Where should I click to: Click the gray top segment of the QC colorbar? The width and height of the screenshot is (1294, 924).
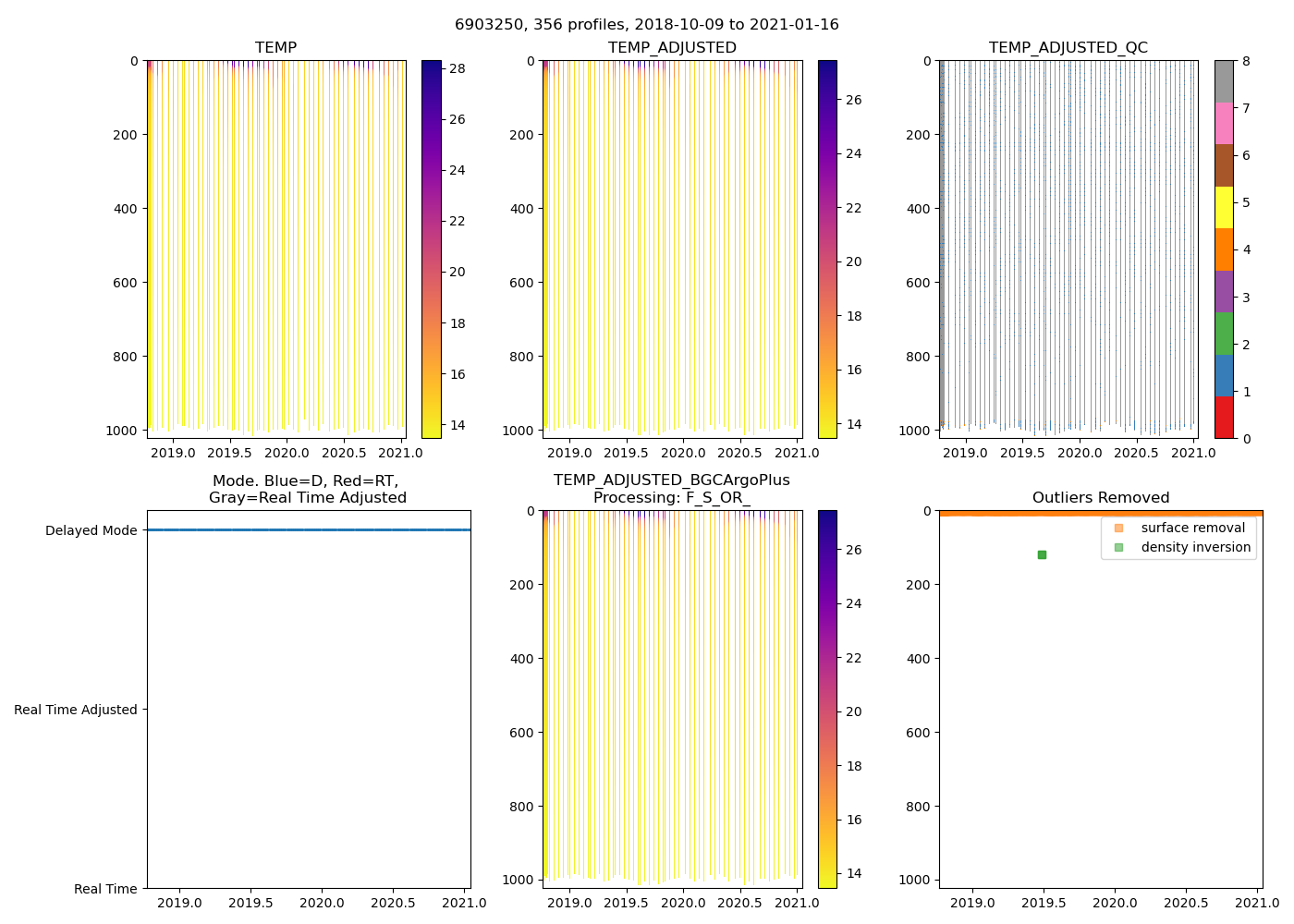pyautogui.click(x=1224, y=81)
